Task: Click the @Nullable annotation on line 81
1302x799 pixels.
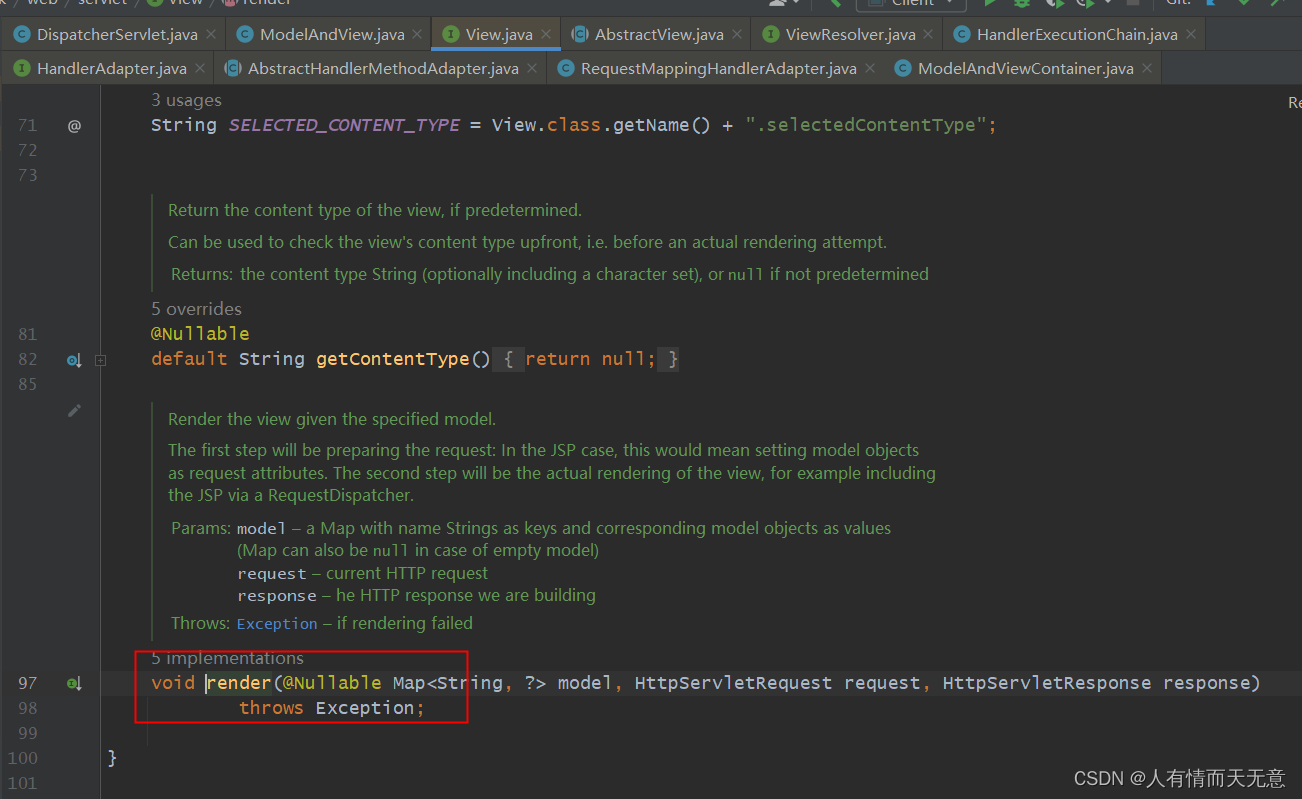Action: 200,334
